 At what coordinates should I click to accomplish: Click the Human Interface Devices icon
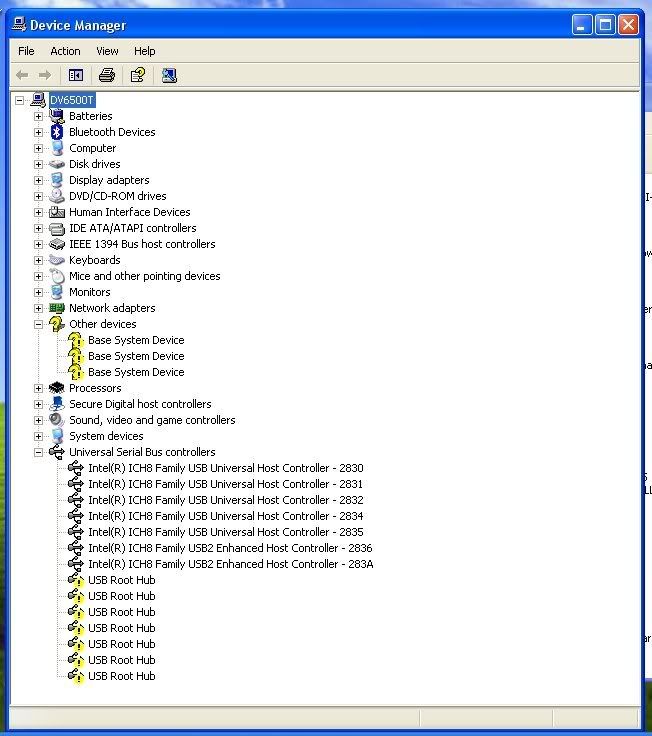(57, 212)
